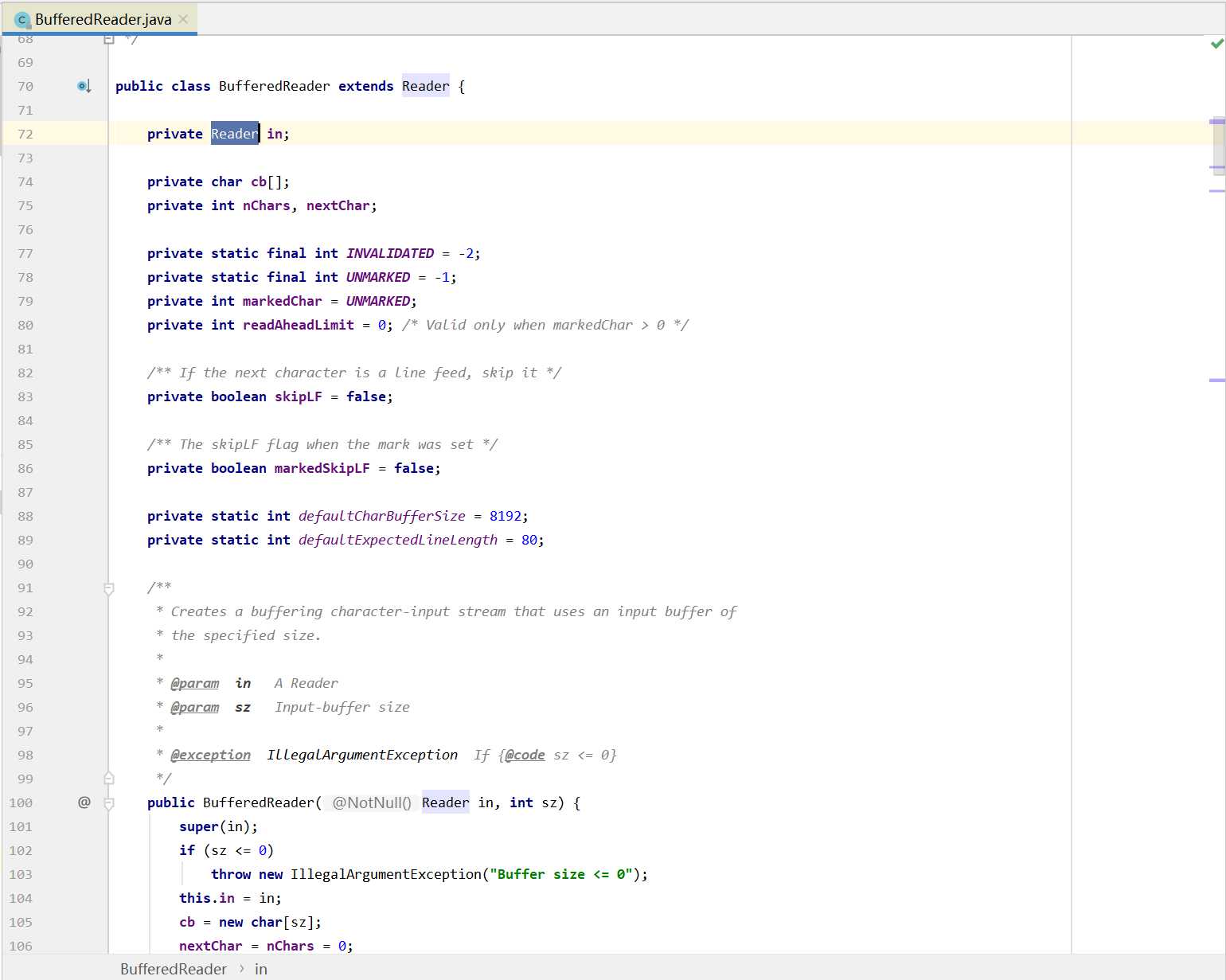Click the skipLF field on line 83
Image resolution: width=1226 pixels, height=980 pixels.
pyautogui.click(x=299, y=396)
